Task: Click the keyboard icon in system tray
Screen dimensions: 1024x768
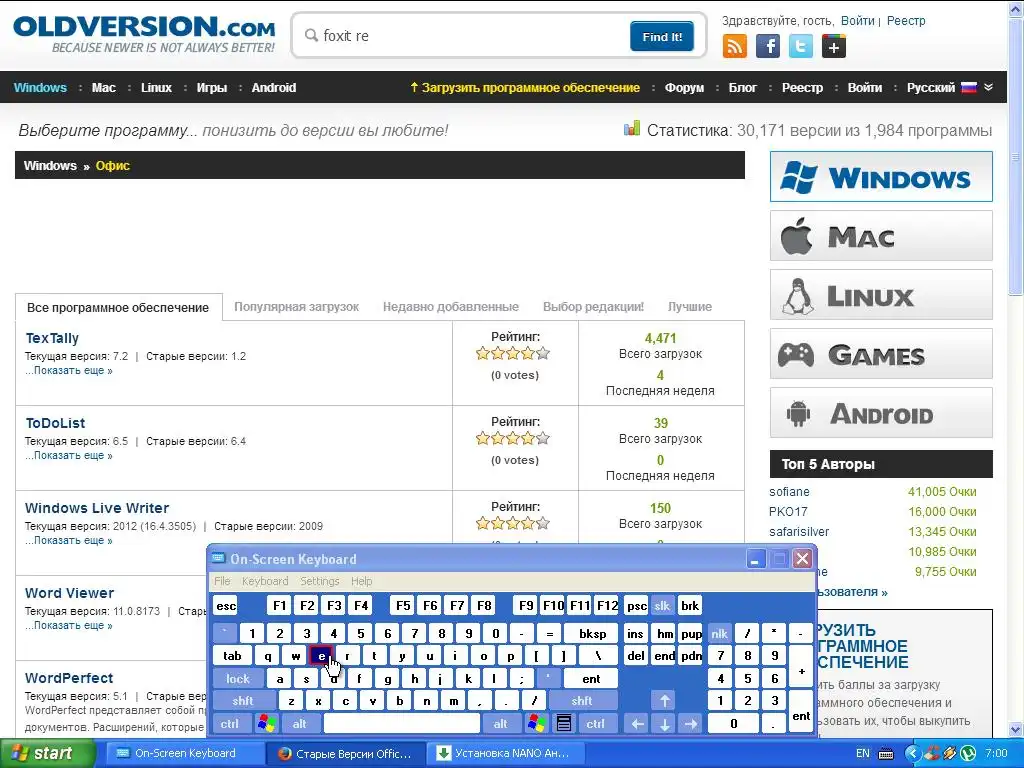Action: 886,754
